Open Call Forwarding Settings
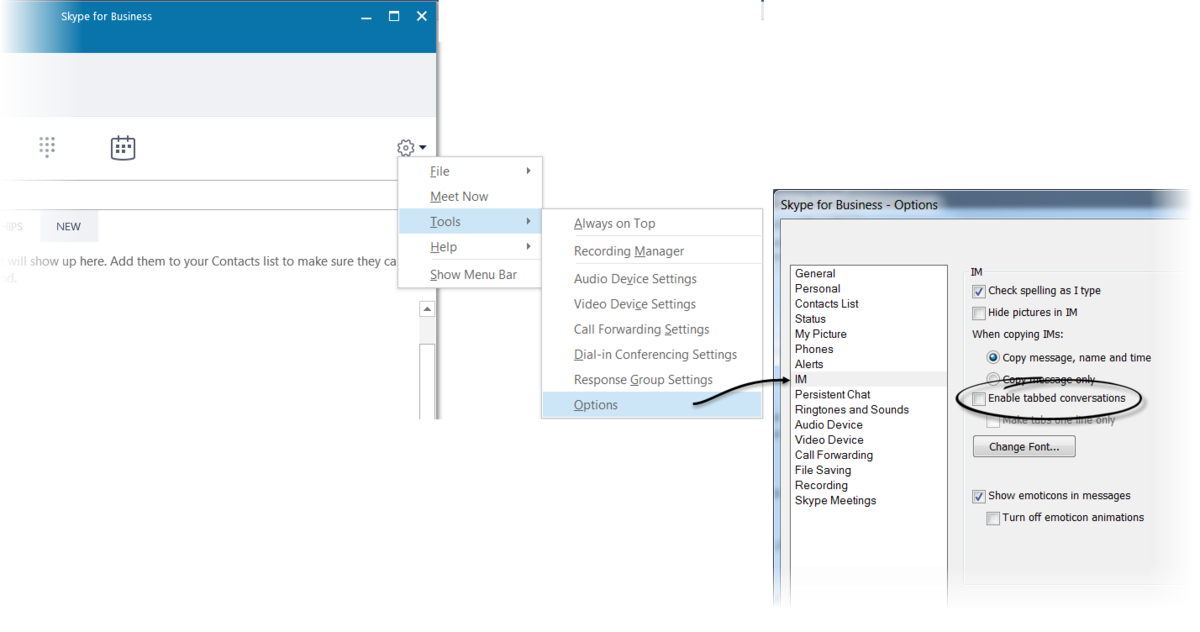This screenshot has width=1200, height=632. click(652, 329)
